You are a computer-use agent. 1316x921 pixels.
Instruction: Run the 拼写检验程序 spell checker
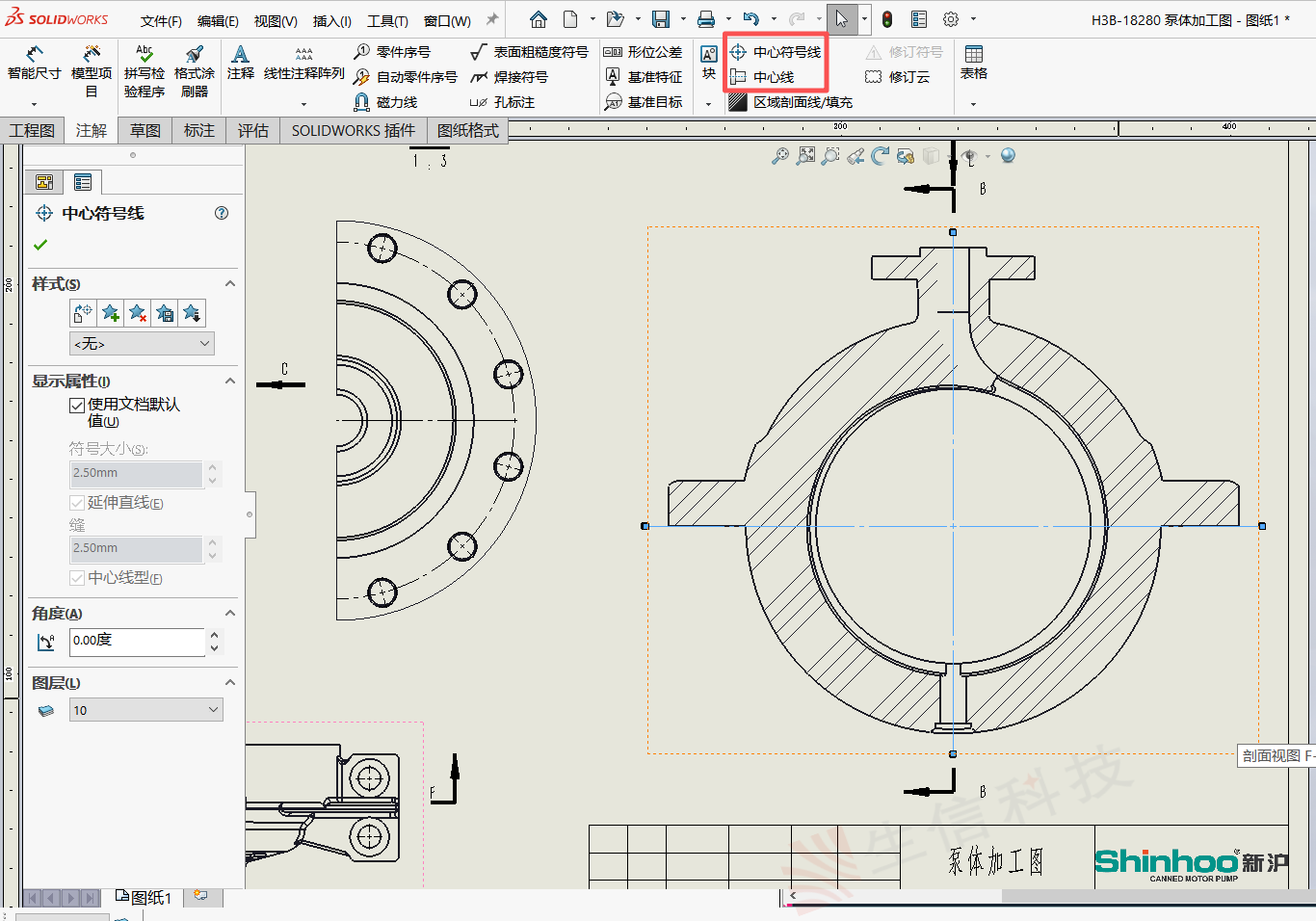click(x=145, y=71)
